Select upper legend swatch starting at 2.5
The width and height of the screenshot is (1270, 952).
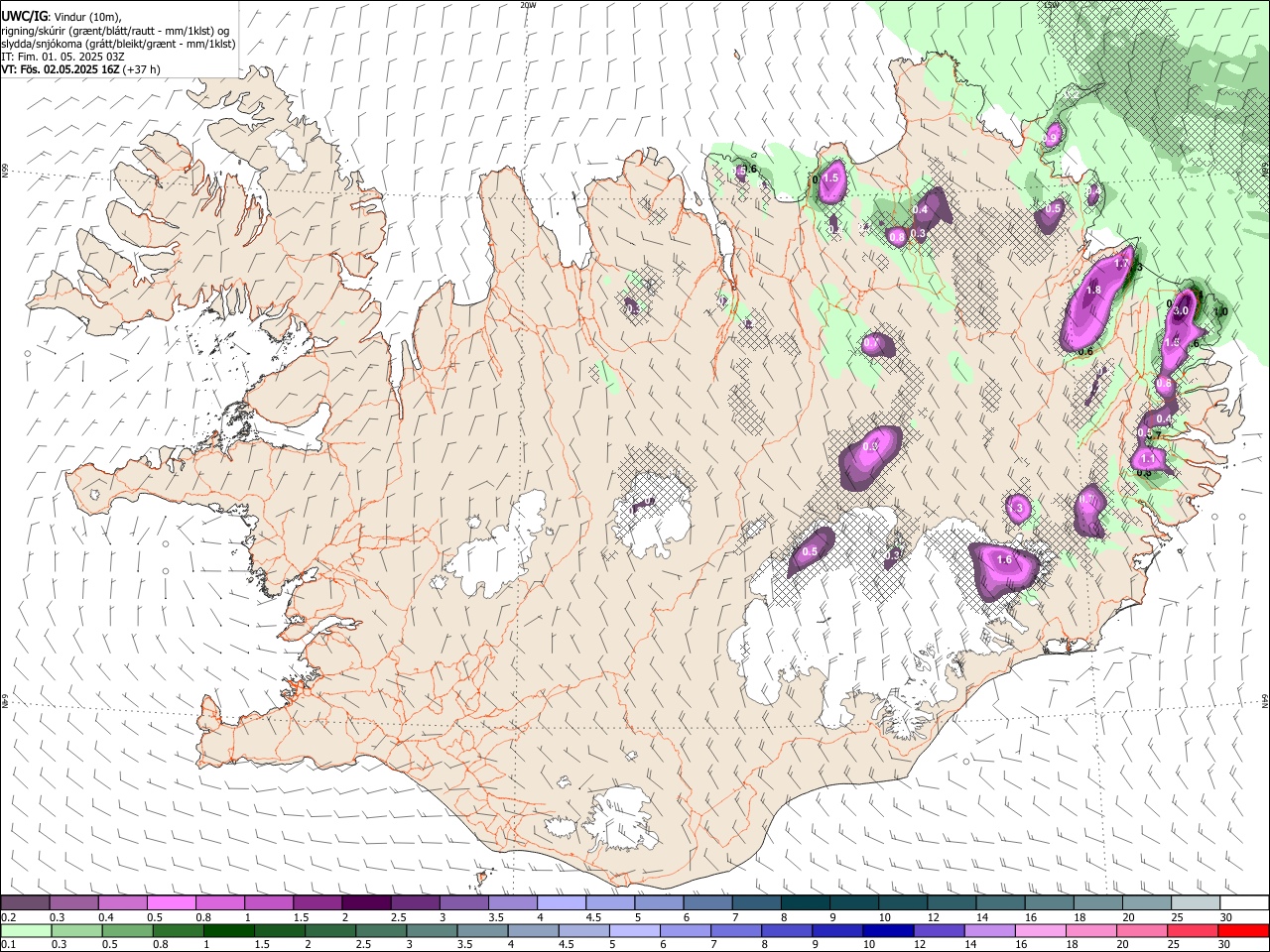coord(415,902)
